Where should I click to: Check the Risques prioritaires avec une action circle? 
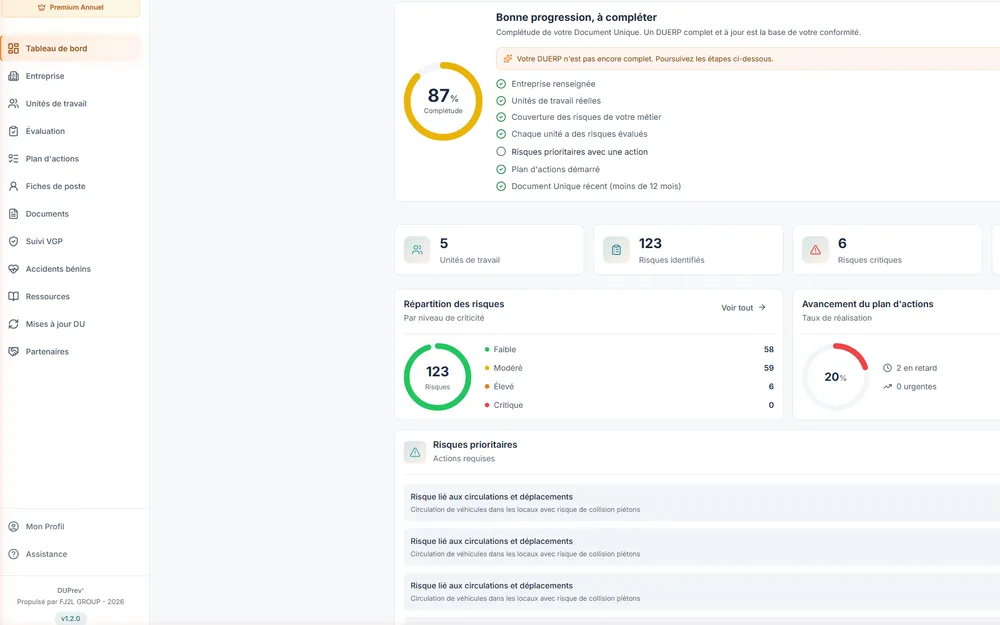pyautogui.click(x=501, y=152)
